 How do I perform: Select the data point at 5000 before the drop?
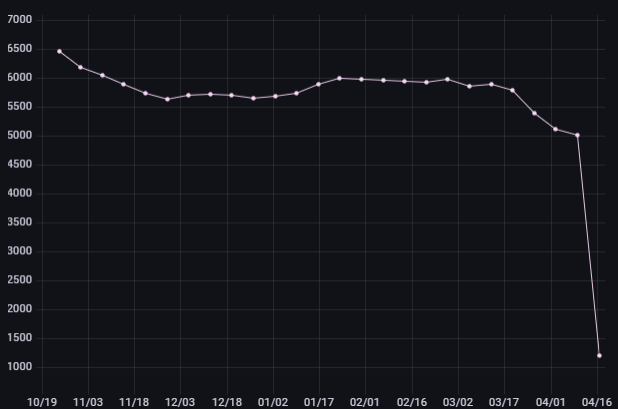(577, 135)
